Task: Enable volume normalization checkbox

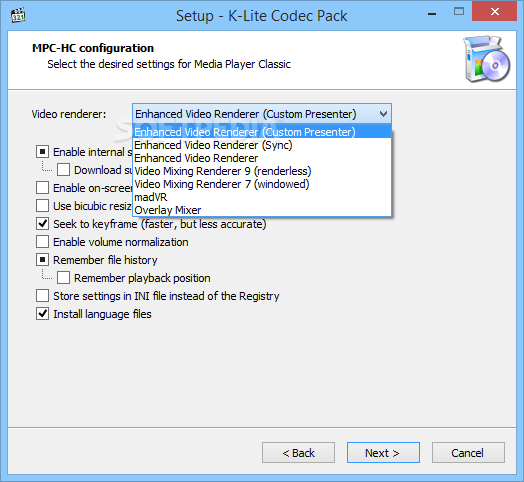Action: pos(42,242)
